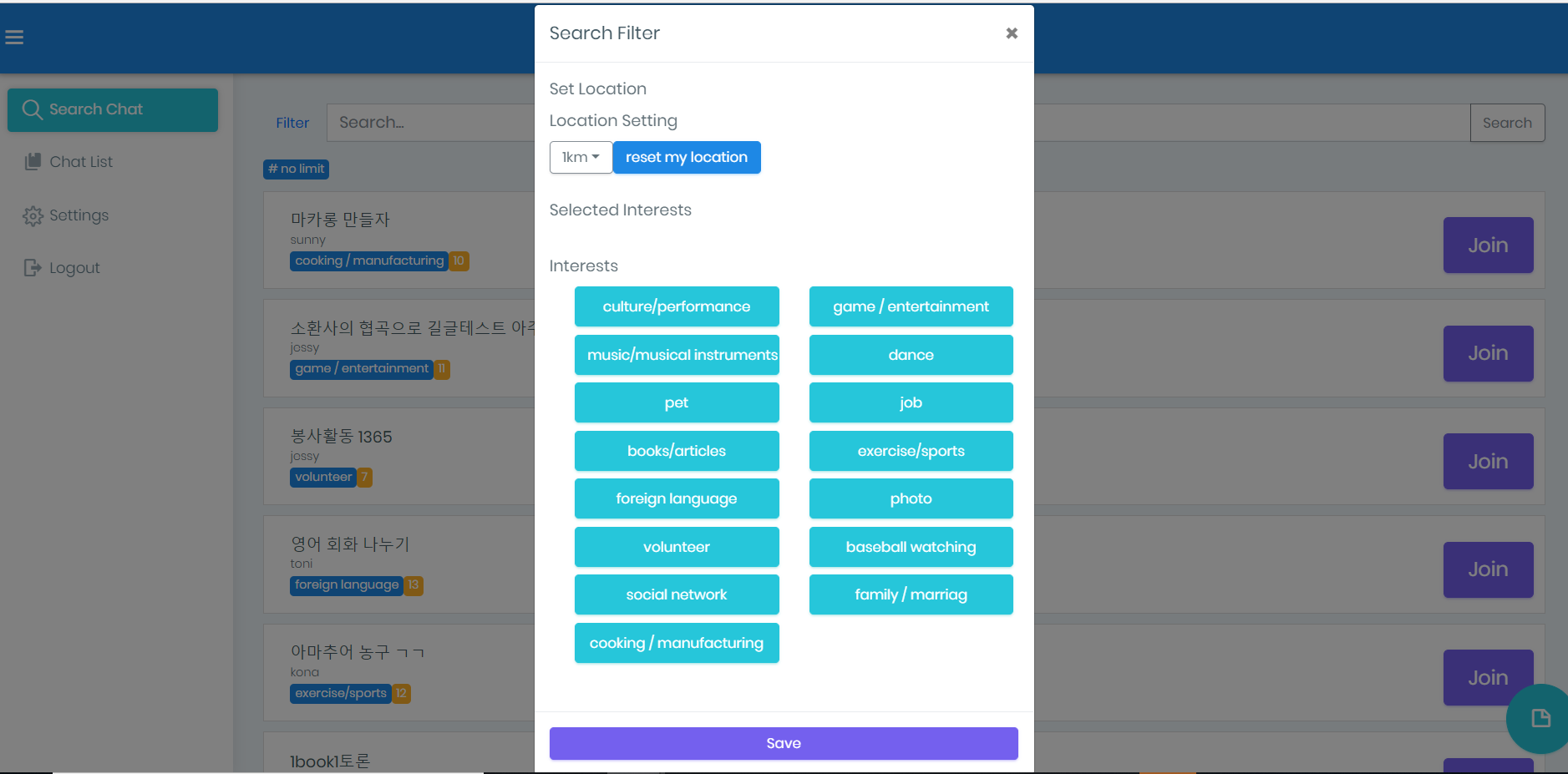Click the exercise/sports tag by kona
1568x774 pixels.
(341, 693)
